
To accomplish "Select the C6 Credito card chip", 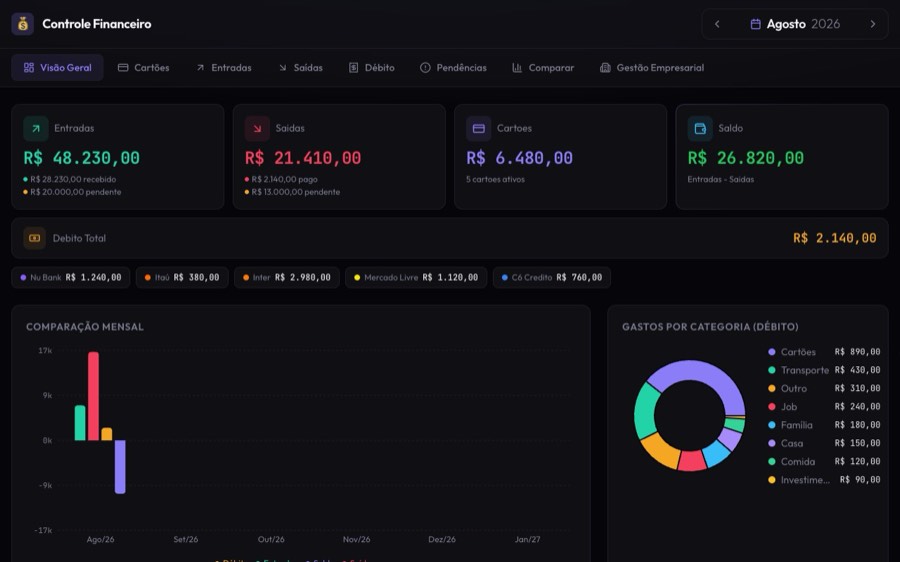I will pyautogui.click(x=552, y=277).
